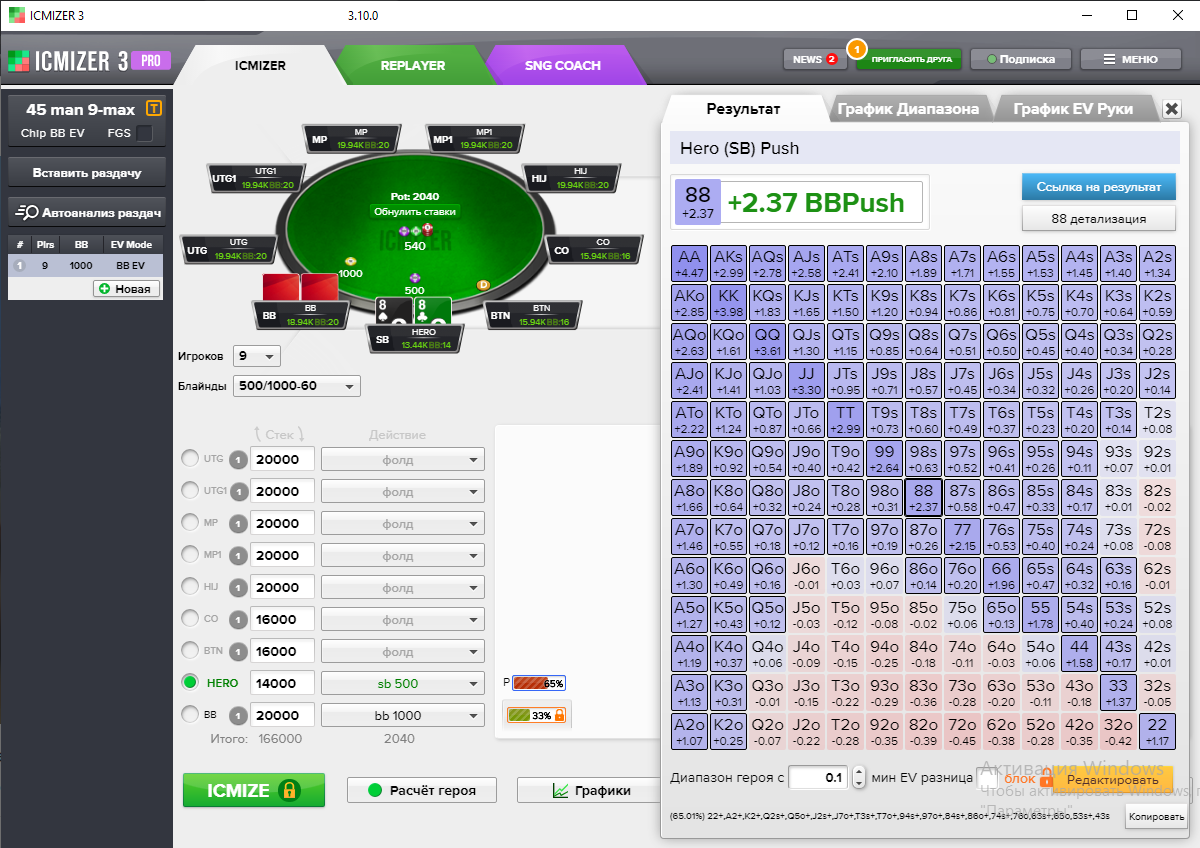Open the CO action dropdown
The height and width of the screenshot is (848, 1200).
click(x=403, y=619)
